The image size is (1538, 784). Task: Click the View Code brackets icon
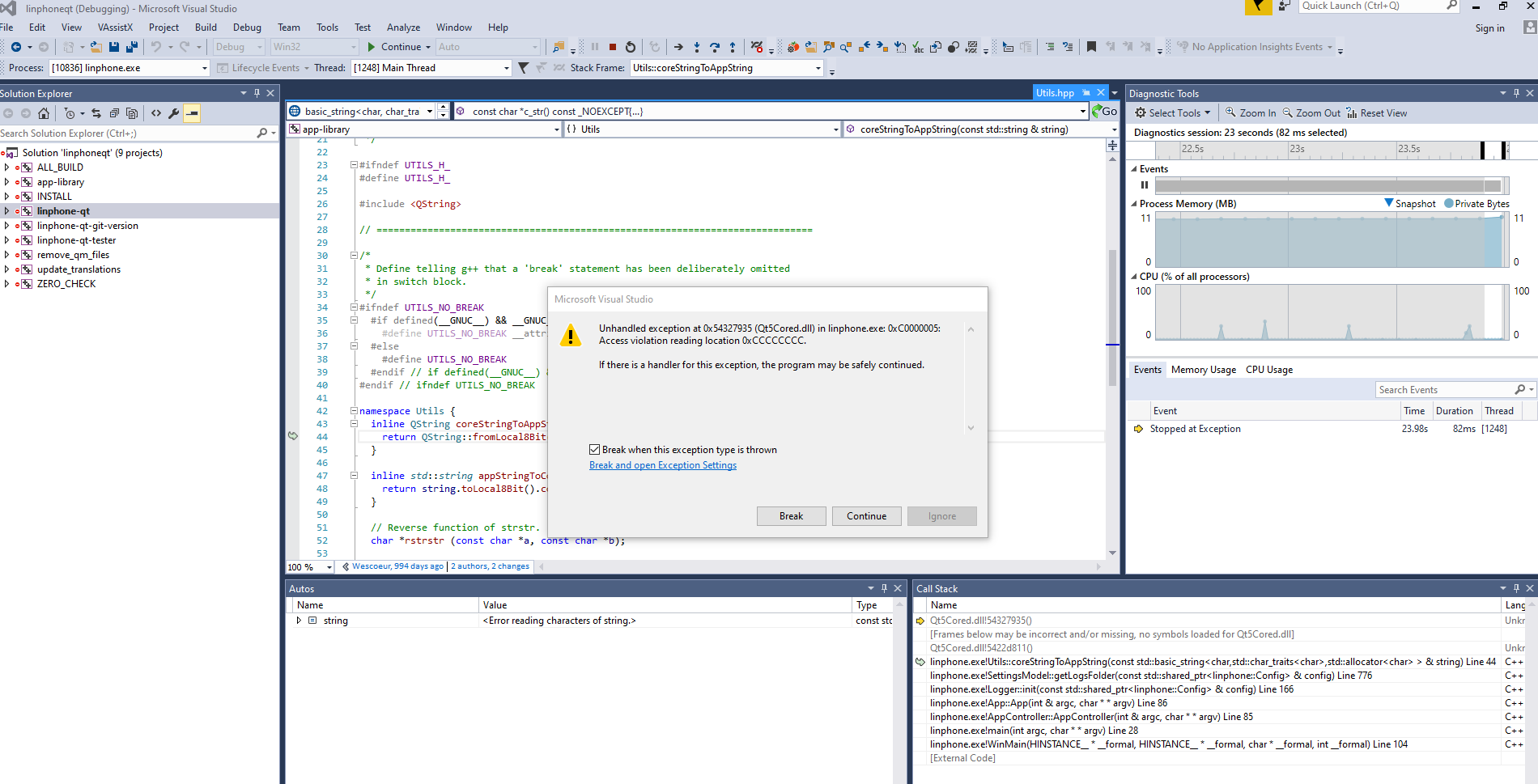coord(156,113)
